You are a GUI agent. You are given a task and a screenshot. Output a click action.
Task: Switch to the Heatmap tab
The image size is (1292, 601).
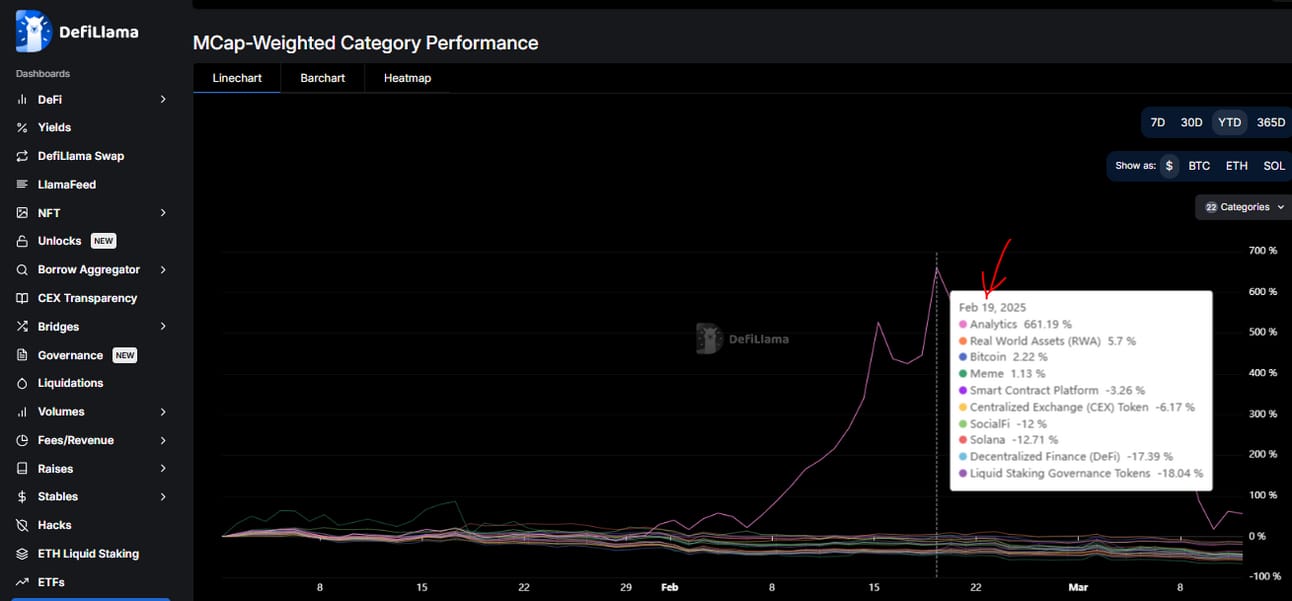407,78
